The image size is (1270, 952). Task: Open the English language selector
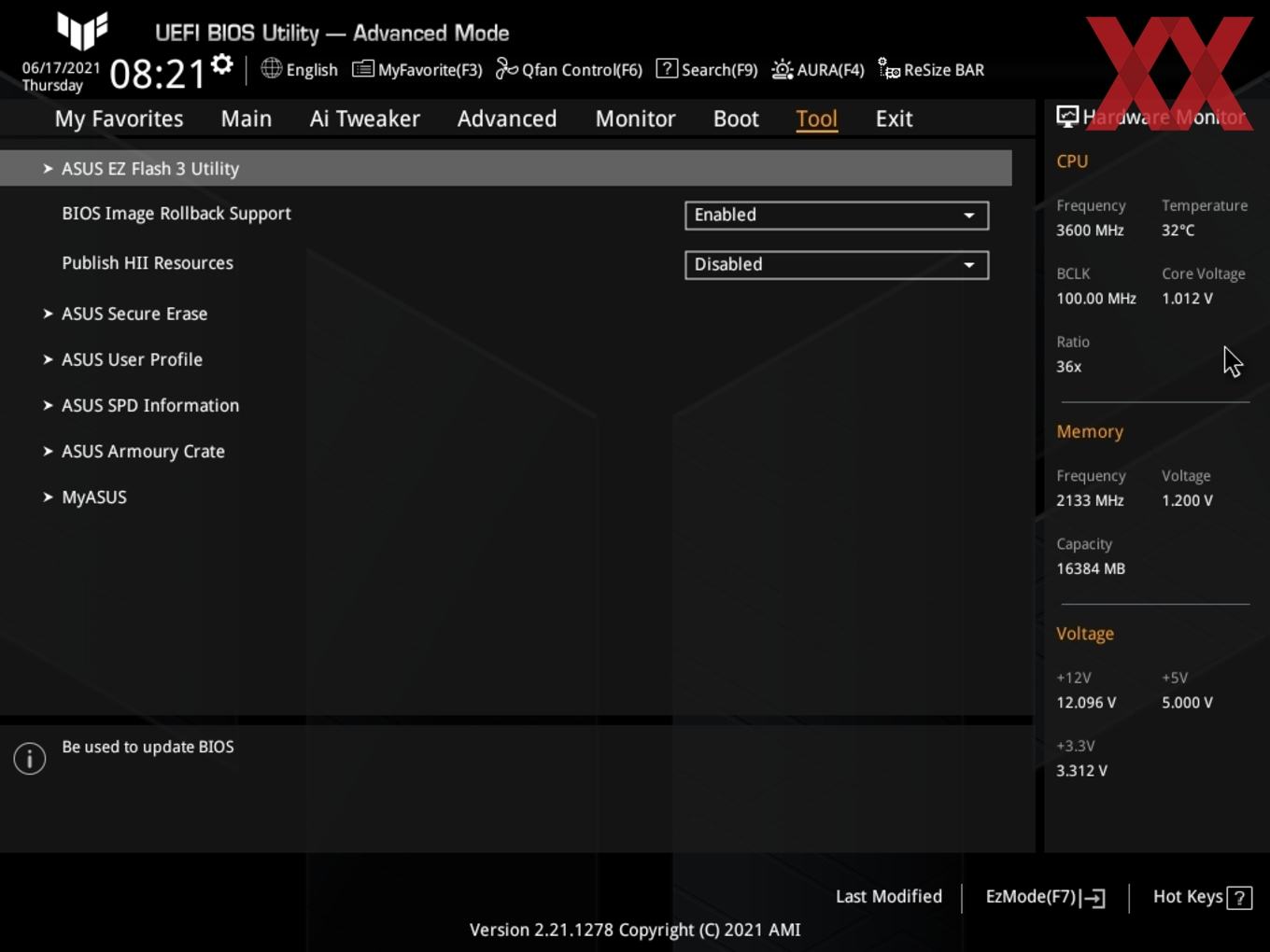299,69
